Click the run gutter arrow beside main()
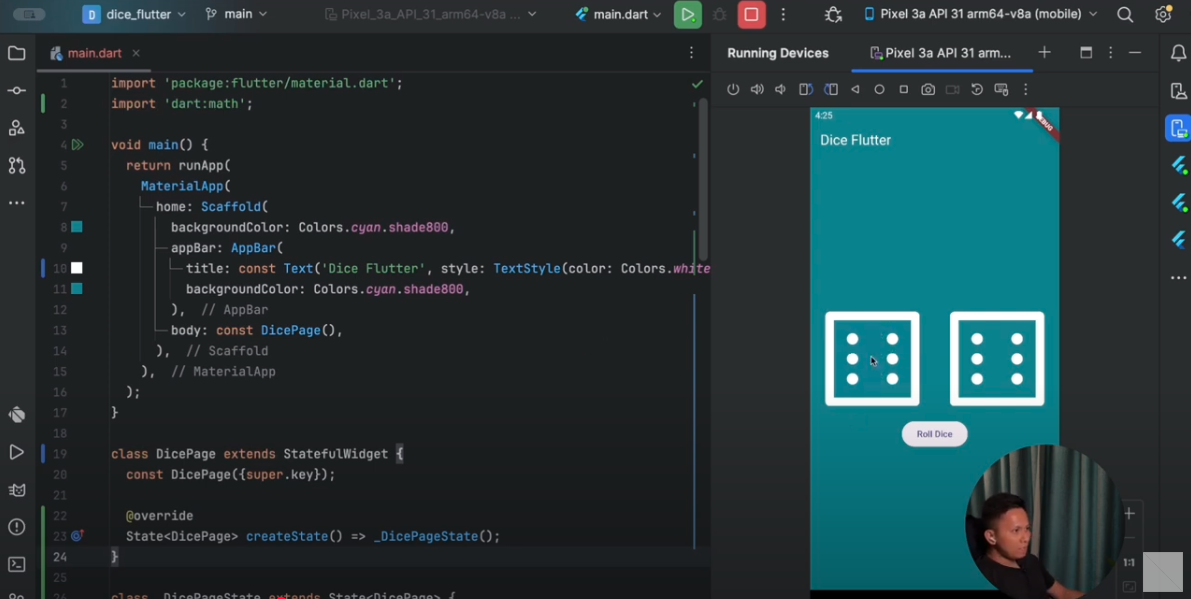 click(x=77, y=144)
